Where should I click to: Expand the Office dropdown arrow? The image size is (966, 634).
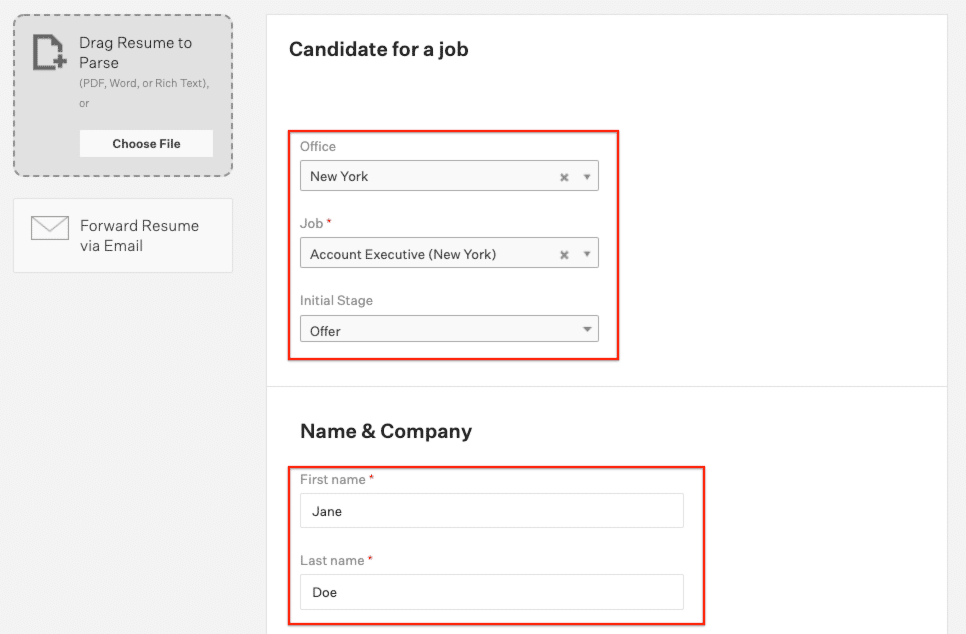587,177
